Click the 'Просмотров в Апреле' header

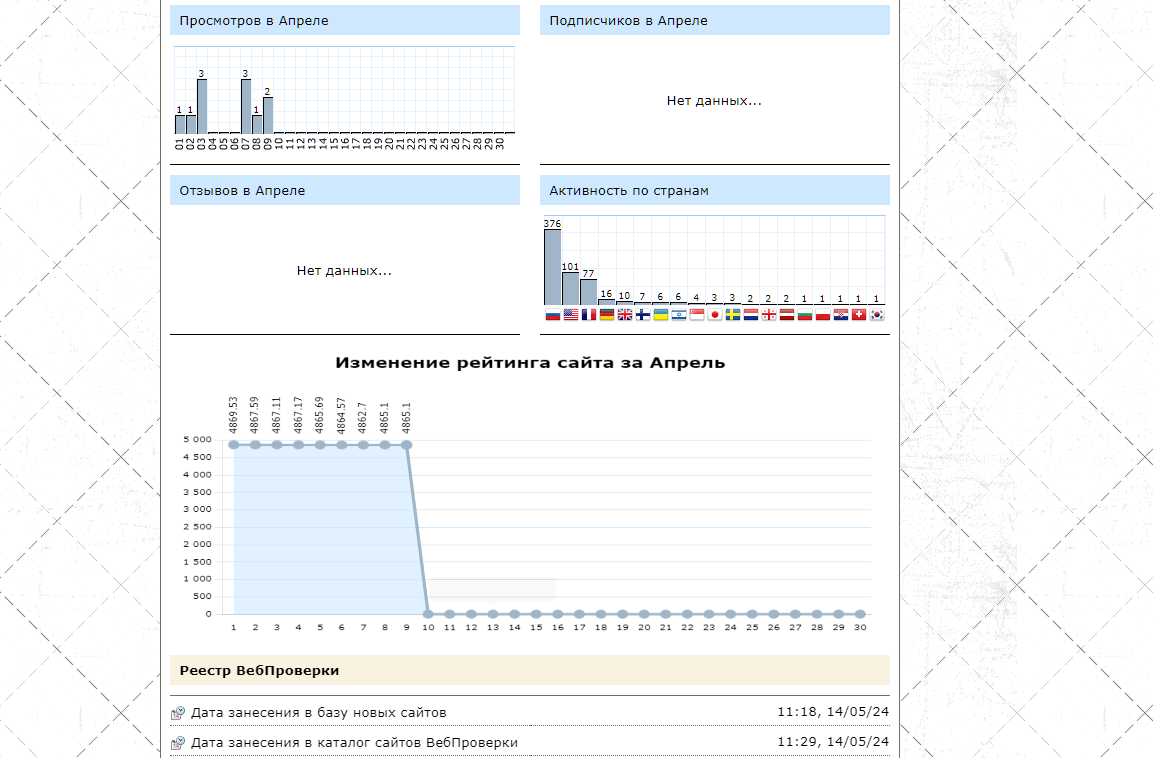tap(345, 21)
